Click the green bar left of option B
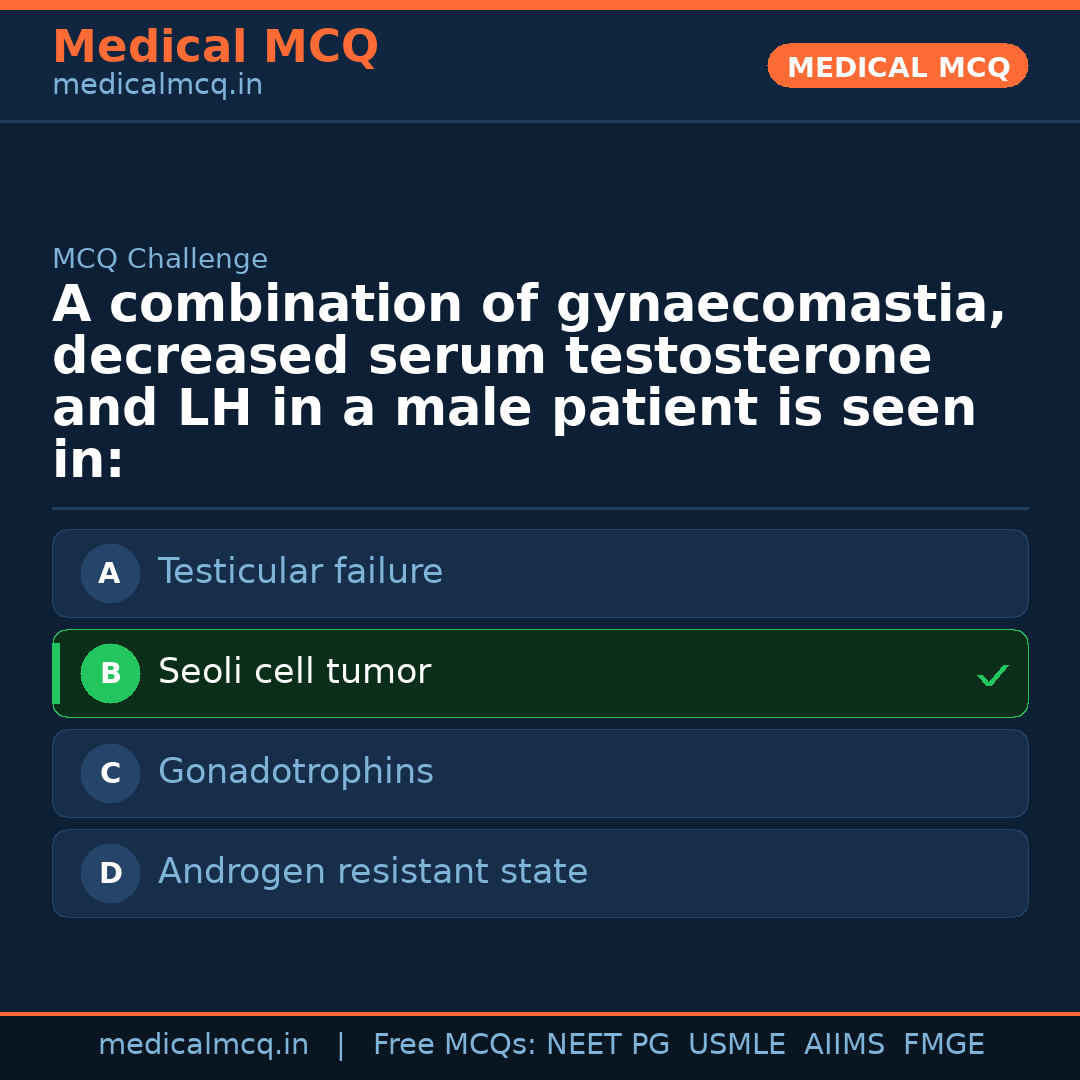This screenshot has width=1080, height=1080. click(x=56, y=674)
